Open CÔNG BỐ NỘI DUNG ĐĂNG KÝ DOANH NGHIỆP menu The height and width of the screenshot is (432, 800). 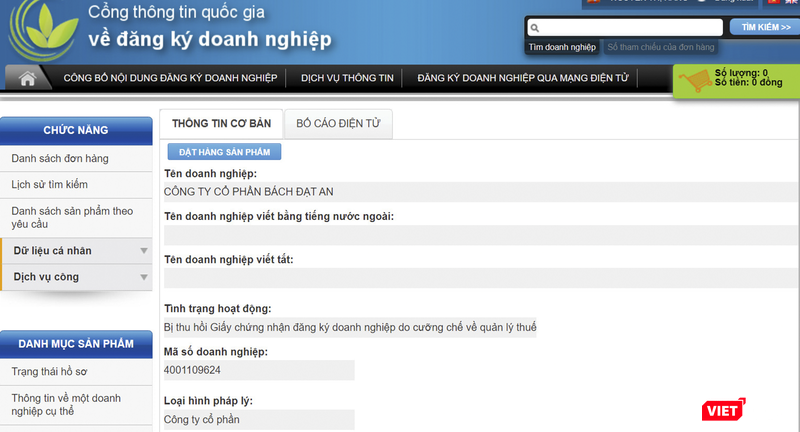coord(170,78)
